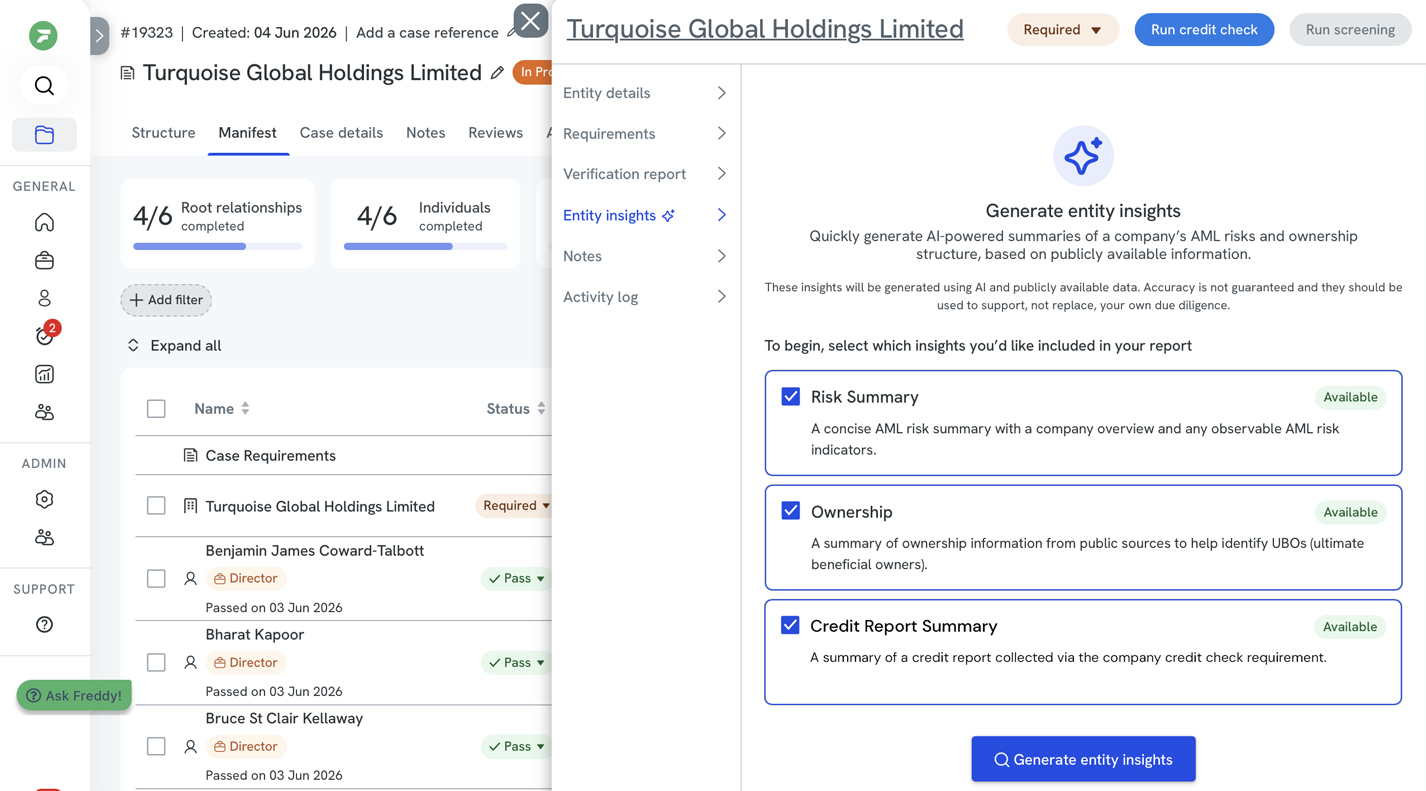Open the search icon in sidebar
1426x791 pixels.
(x=44, y=86)
